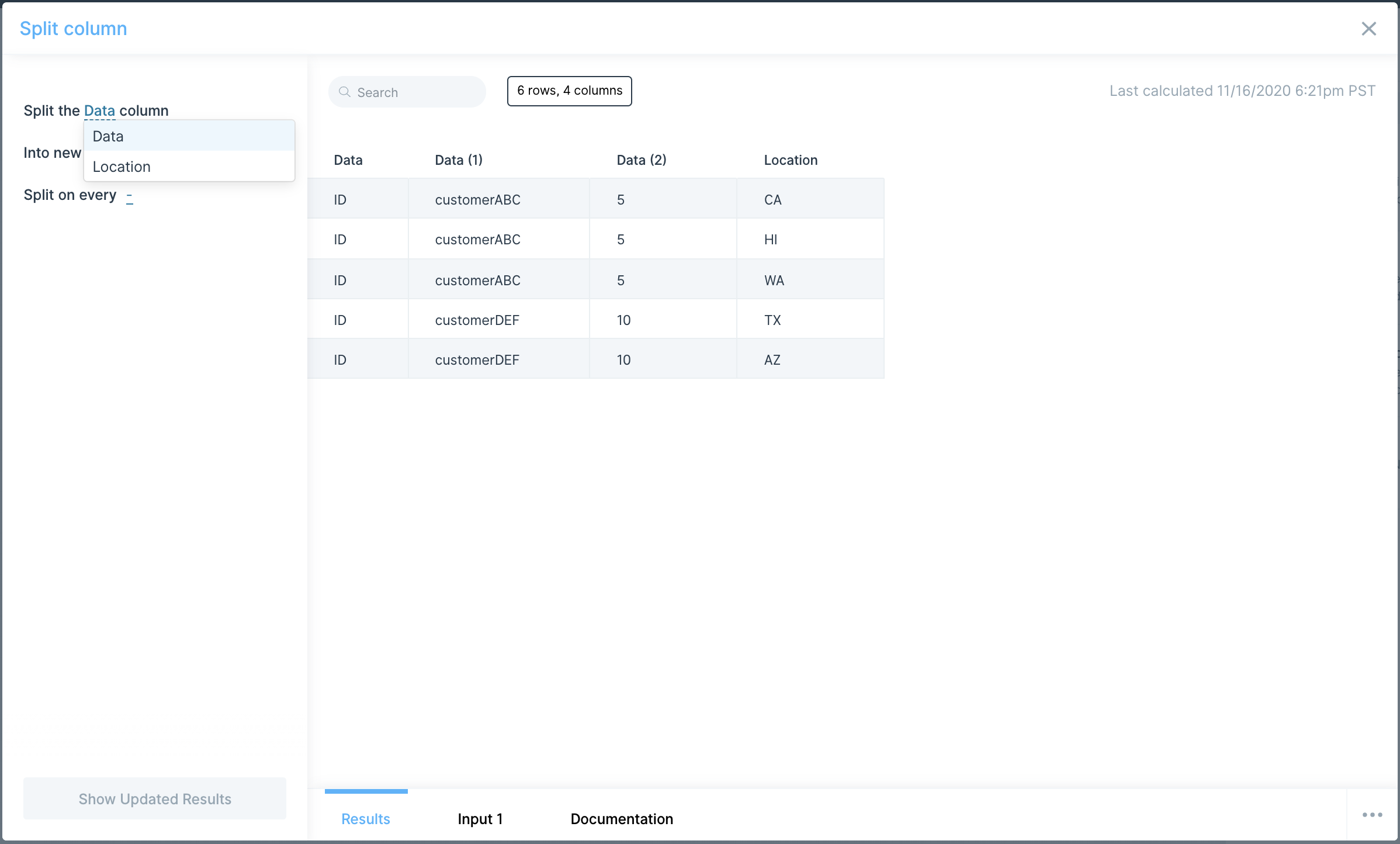Click the 6 rows, 4 columns badge
This screenshot has width=1400, height=844.
[570, 91]
